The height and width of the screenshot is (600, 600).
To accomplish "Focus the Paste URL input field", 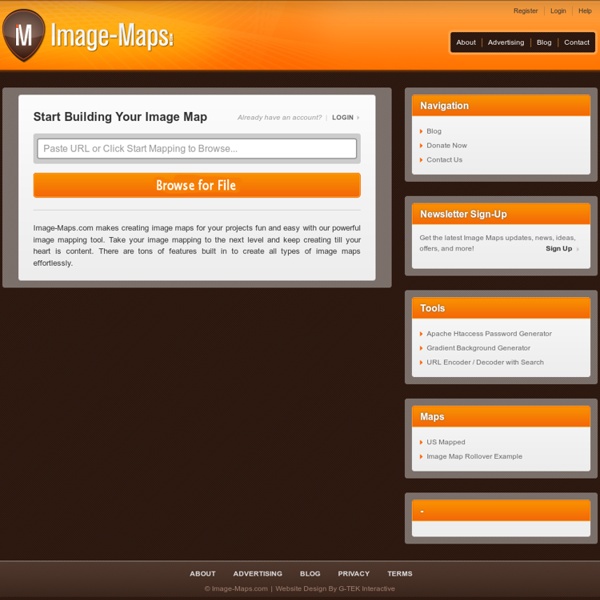I will (x=197, y=148).
